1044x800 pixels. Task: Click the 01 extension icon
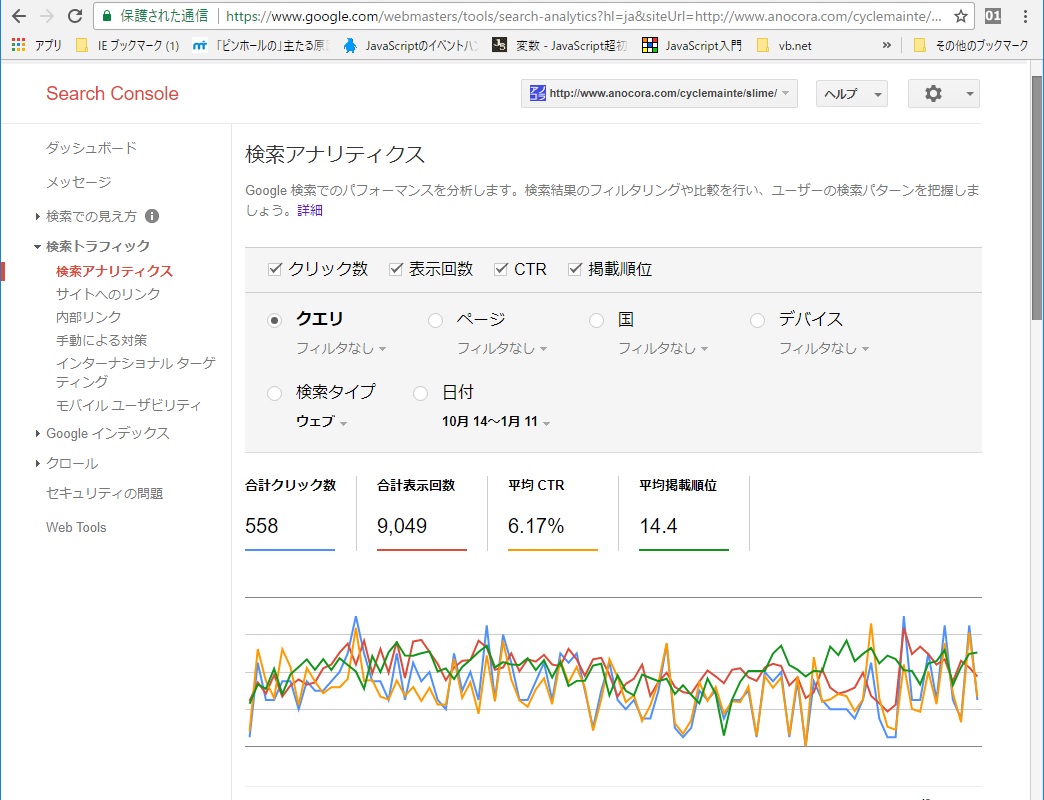pyautogui.click(x=993, y=16)
